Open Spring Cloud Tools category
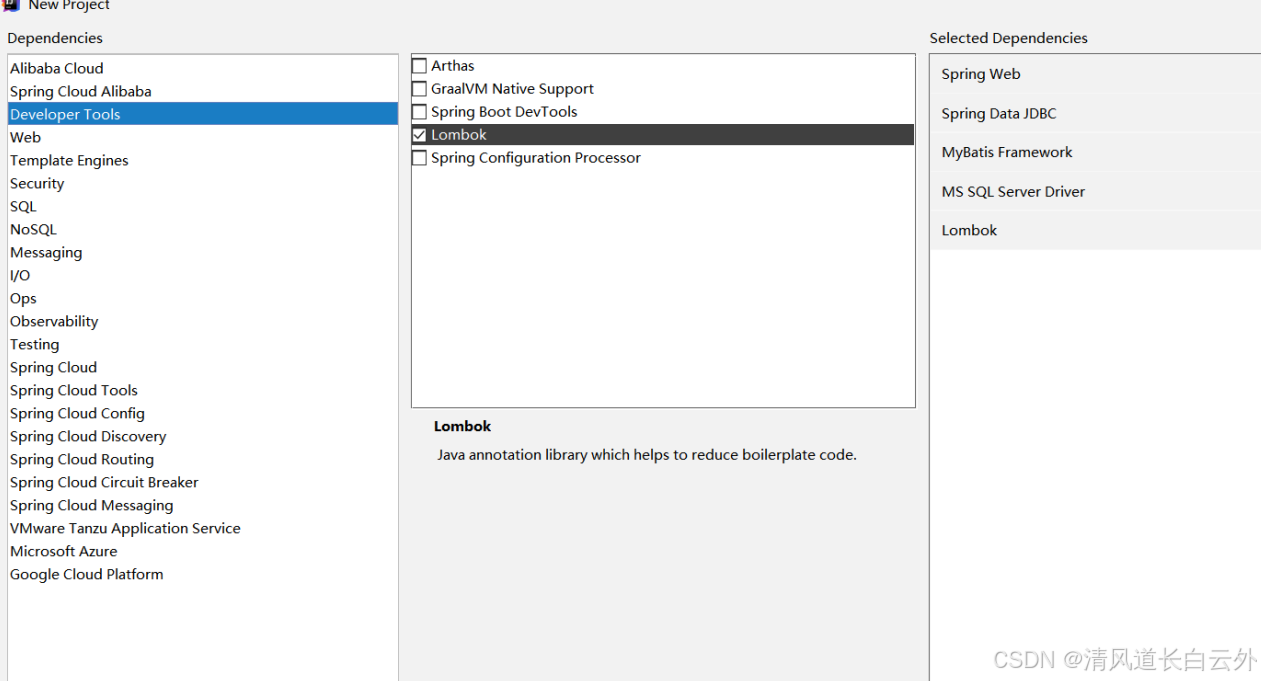This screenshot has height=681, width=1261. coord(202,390)
